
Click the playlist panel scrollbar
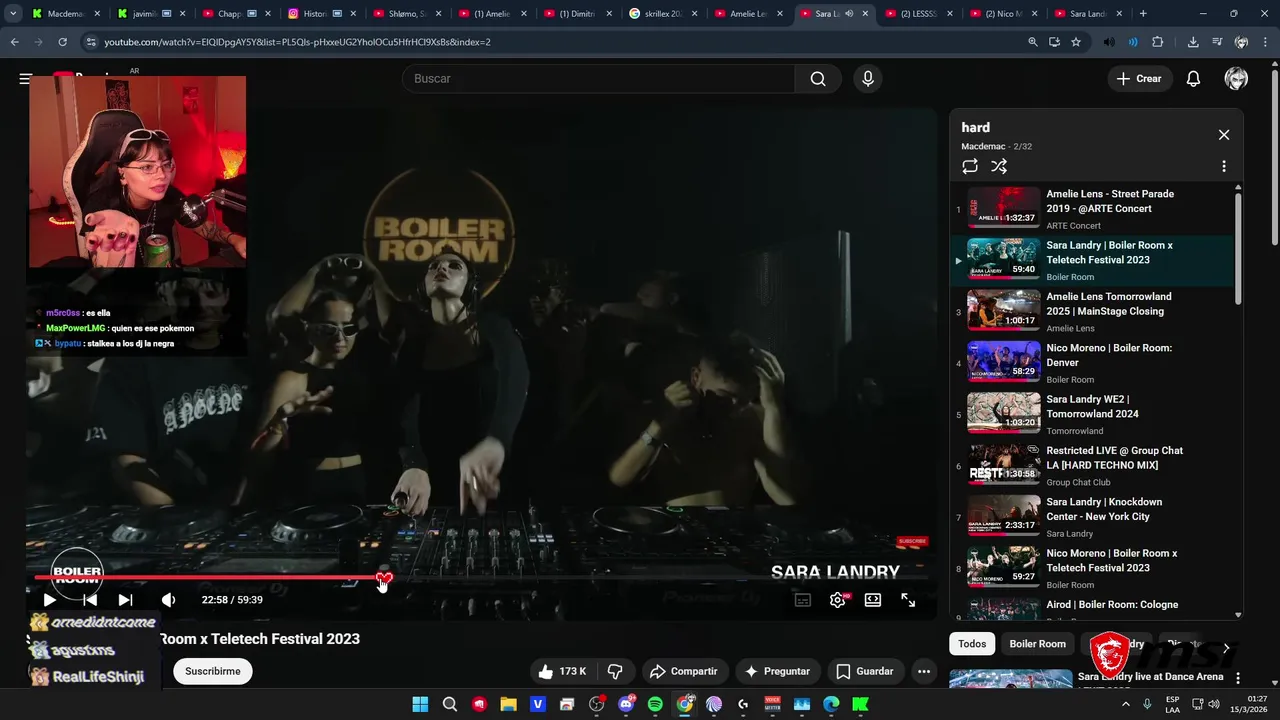pyautogui.click(x=1238, y=248)
